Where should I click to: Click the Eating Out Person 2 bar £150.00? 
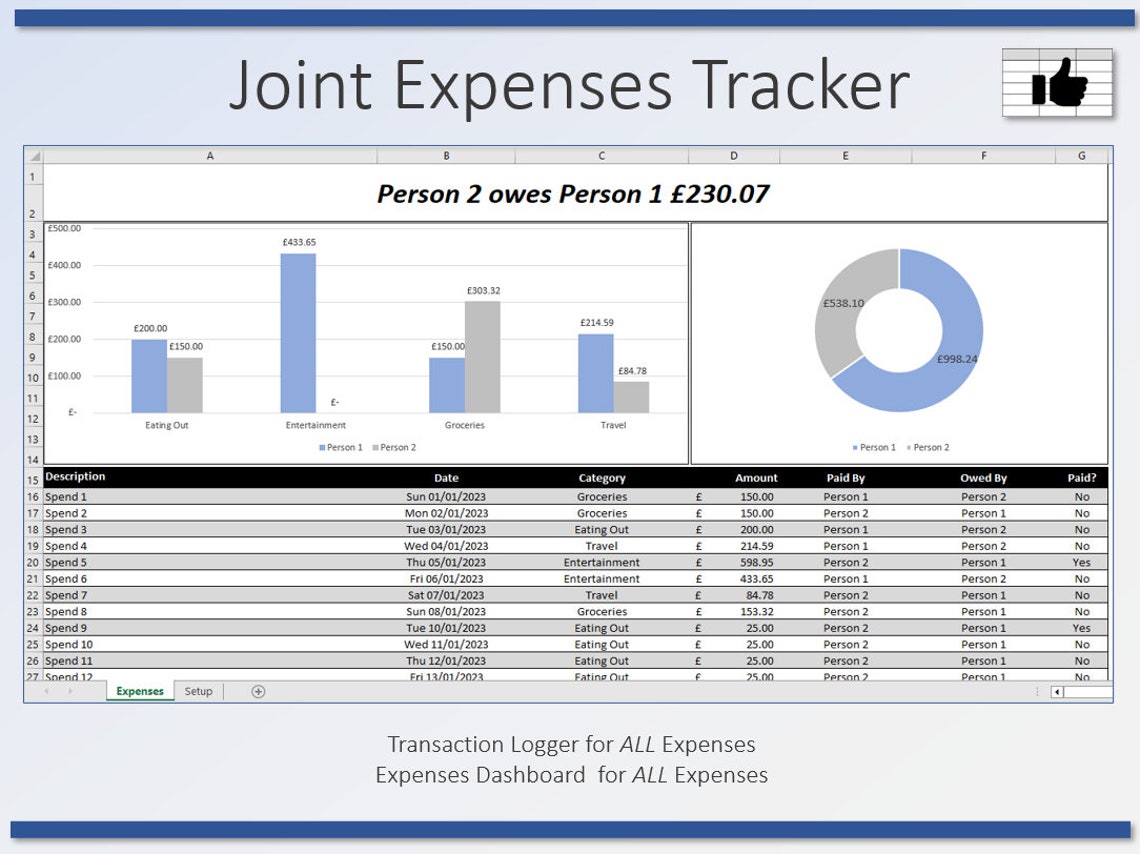click(x=185, y=385)
